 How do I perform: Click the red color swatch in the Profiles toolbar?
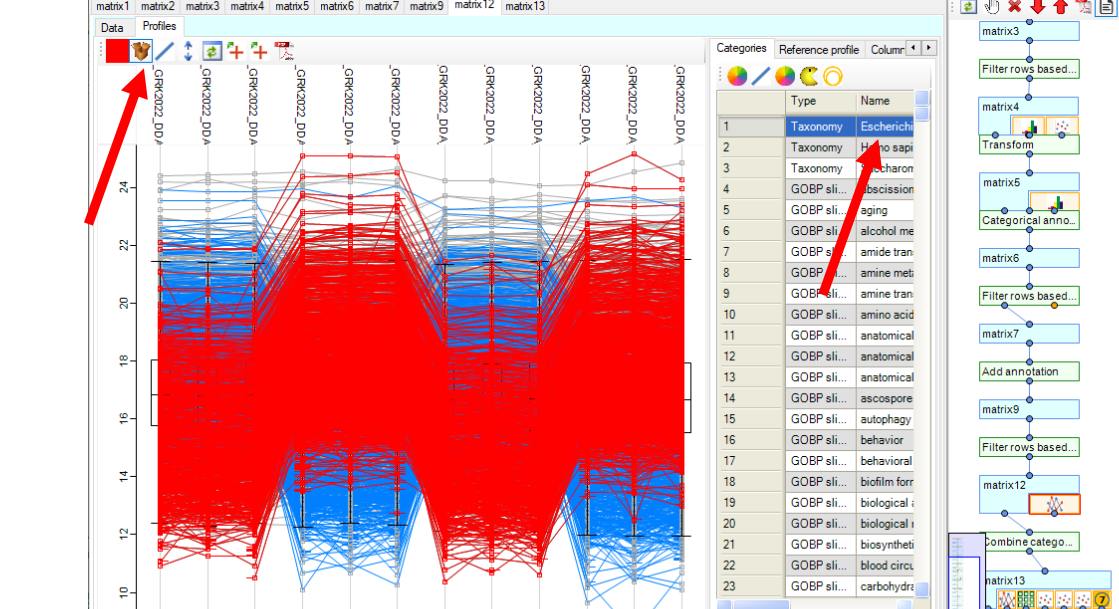coord(117,51)
